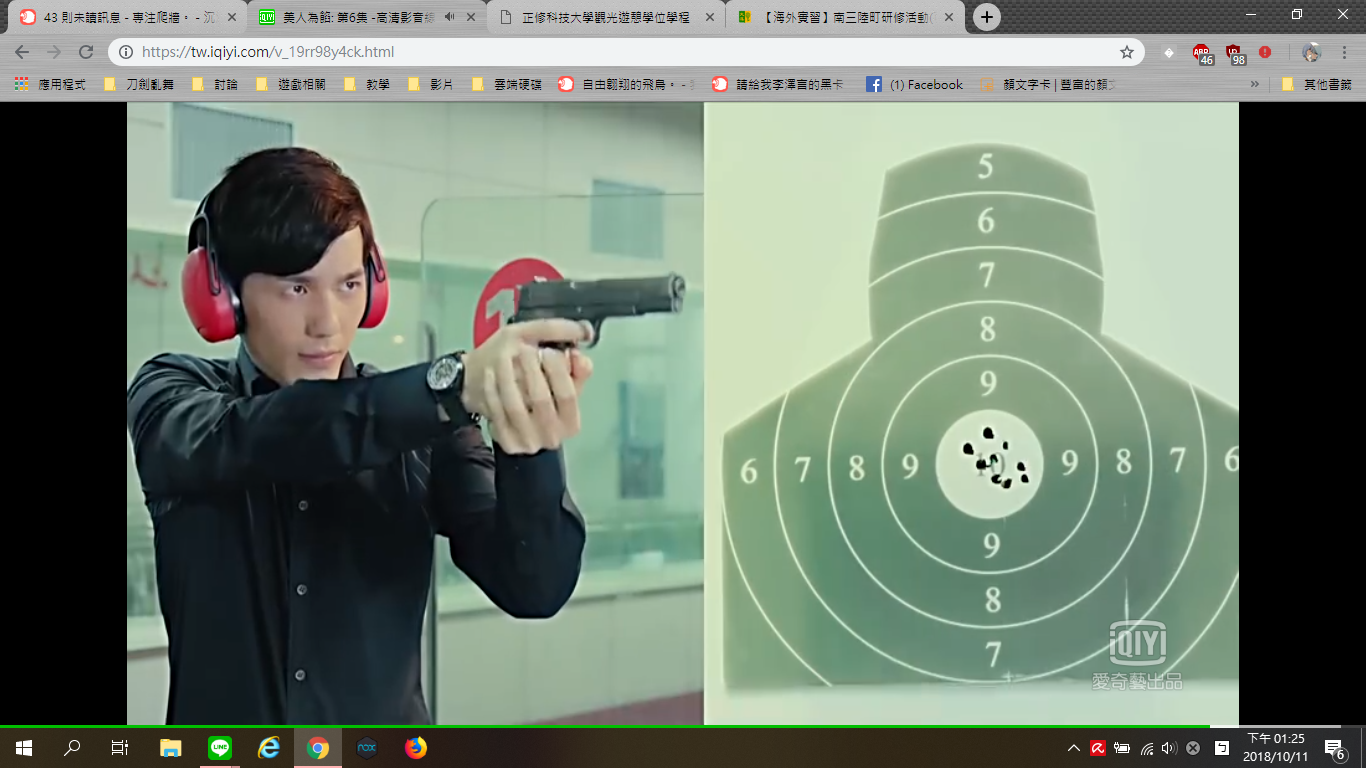
Task: Close the 43 則未讀訊息 tab
Action: [232, 17]
